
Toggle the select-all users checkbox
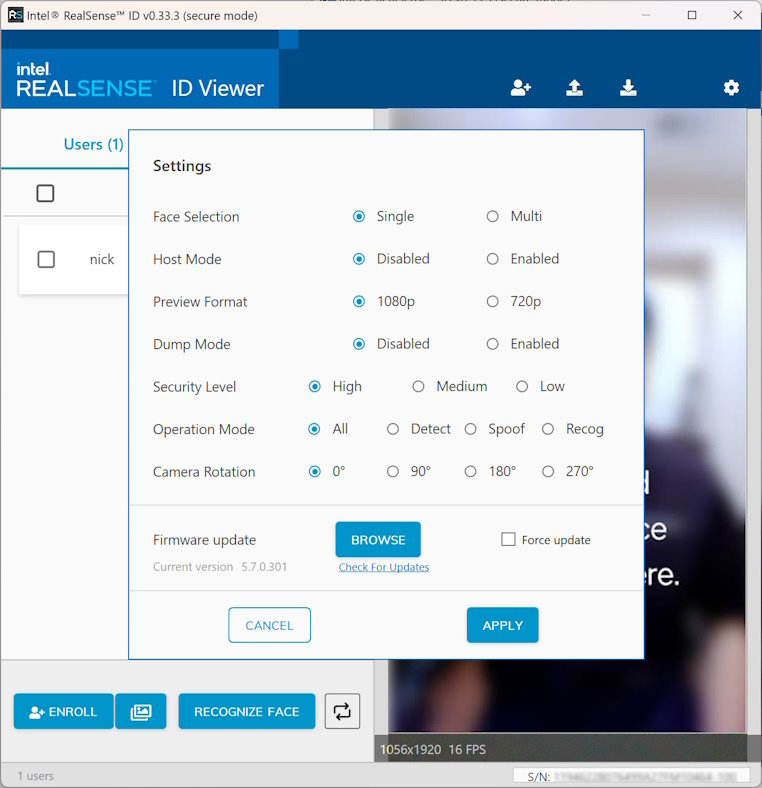(x=45, y=193)
